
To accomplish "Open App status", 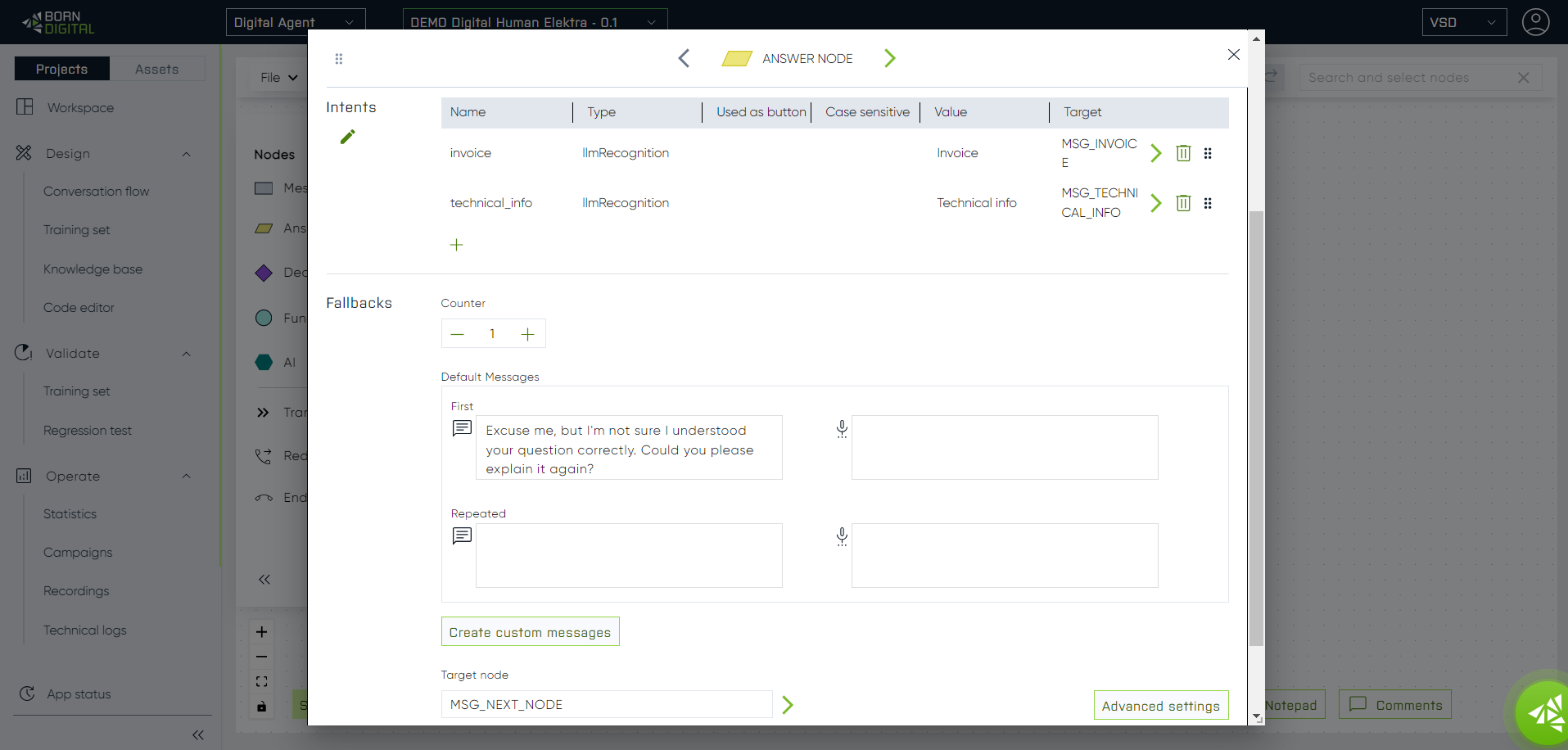I will 79,694.
